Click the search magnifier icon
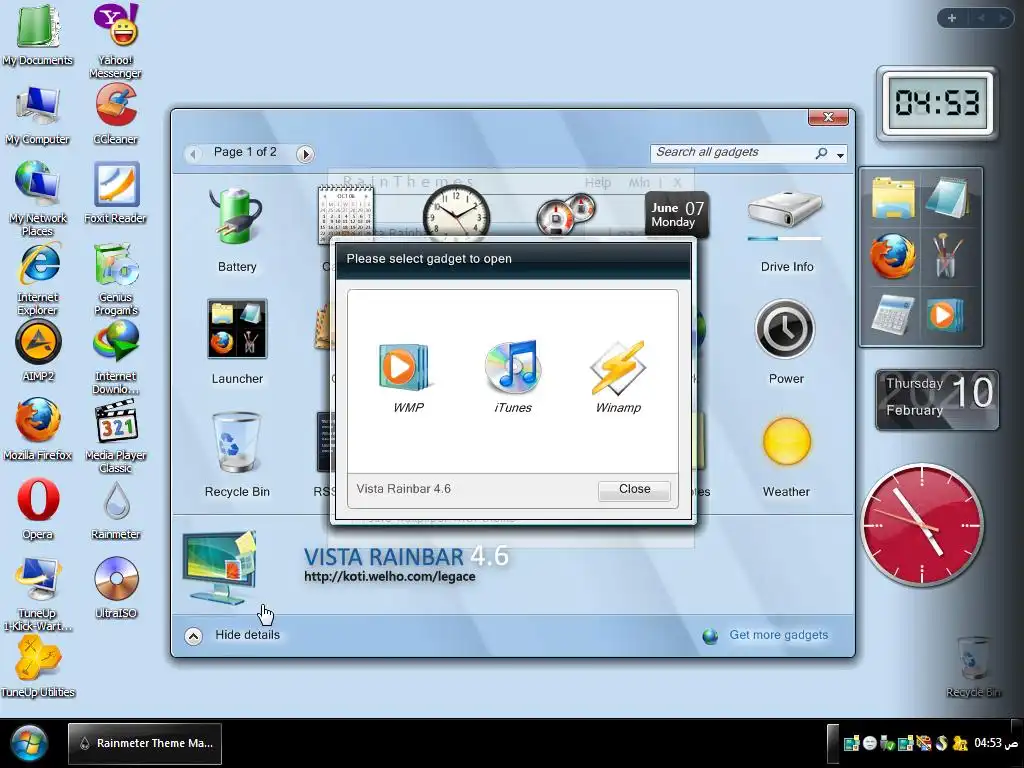The width and height of the screenshot is (1024, 768). click(x=822, y=153)
